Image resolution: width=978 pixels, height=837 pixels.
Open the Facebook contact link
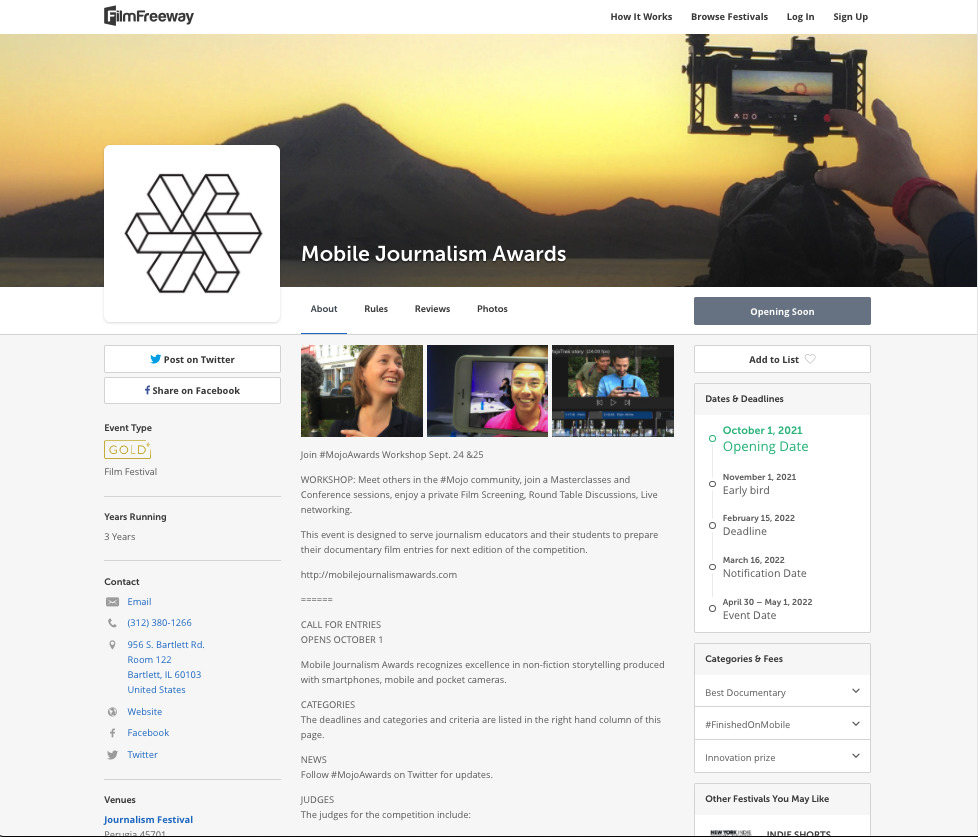point(148,733)
